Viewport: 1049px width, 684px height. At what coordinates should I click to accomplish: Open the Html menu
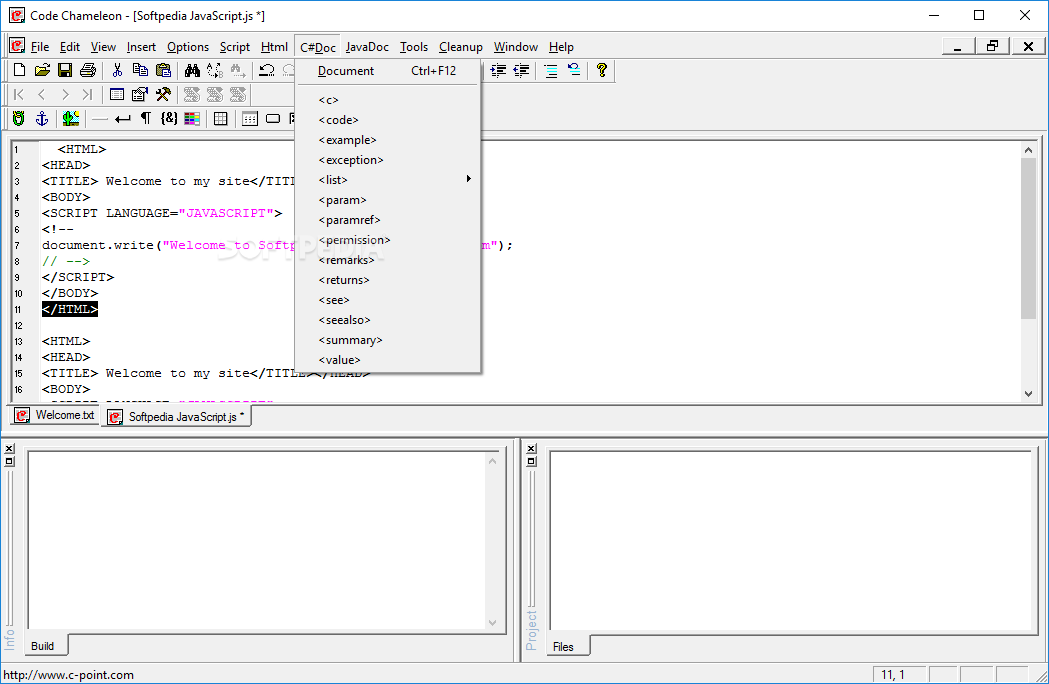coord(274,47)
